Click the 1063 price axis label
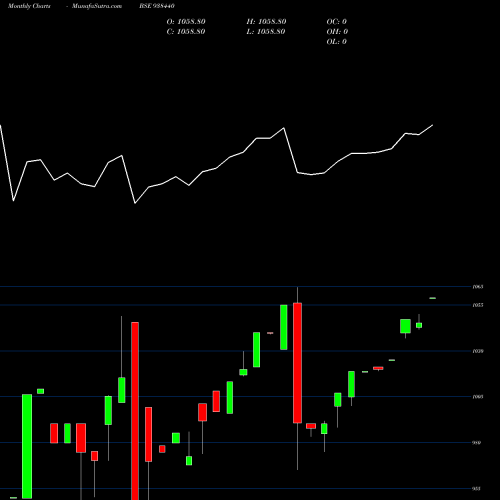Image resolution: width=500 pixels, height=500 pixels. (x=478, y=287)
